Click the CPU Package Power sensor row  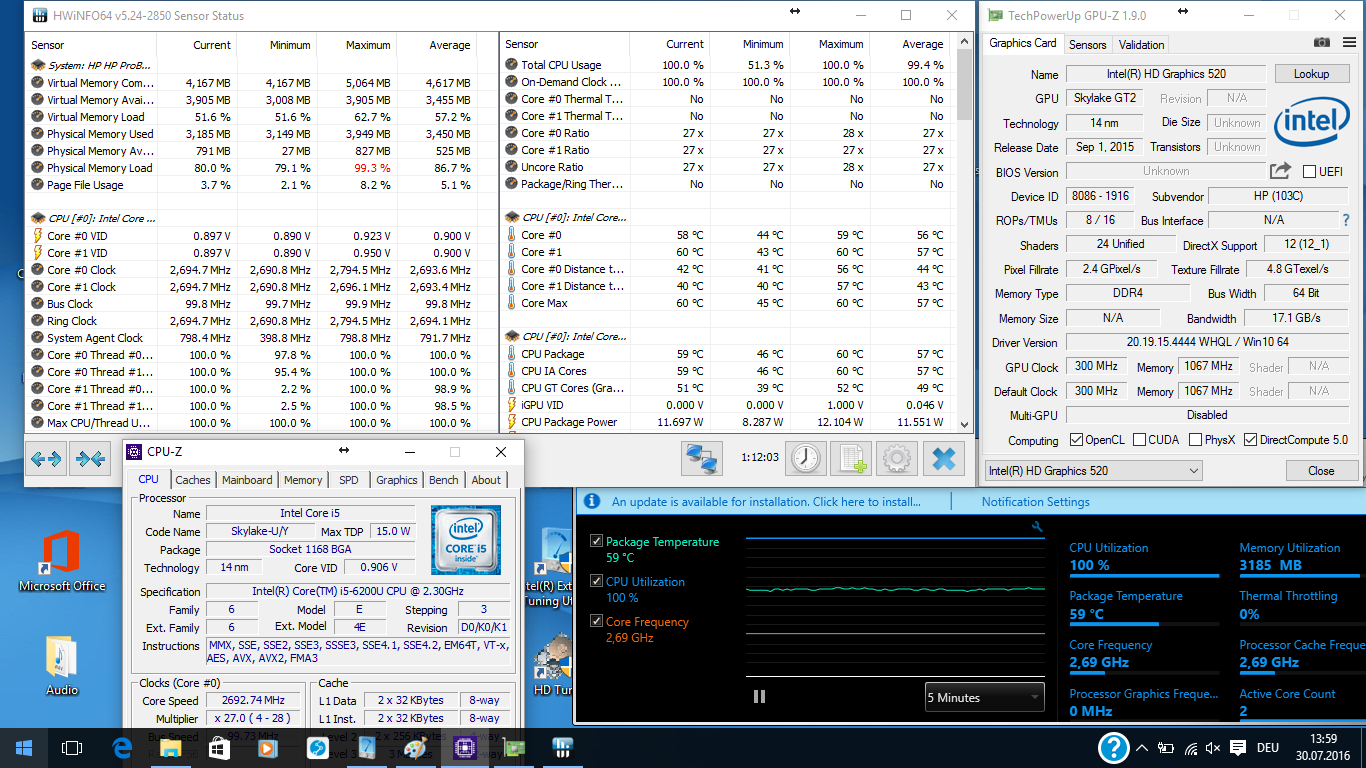point(728,422)
